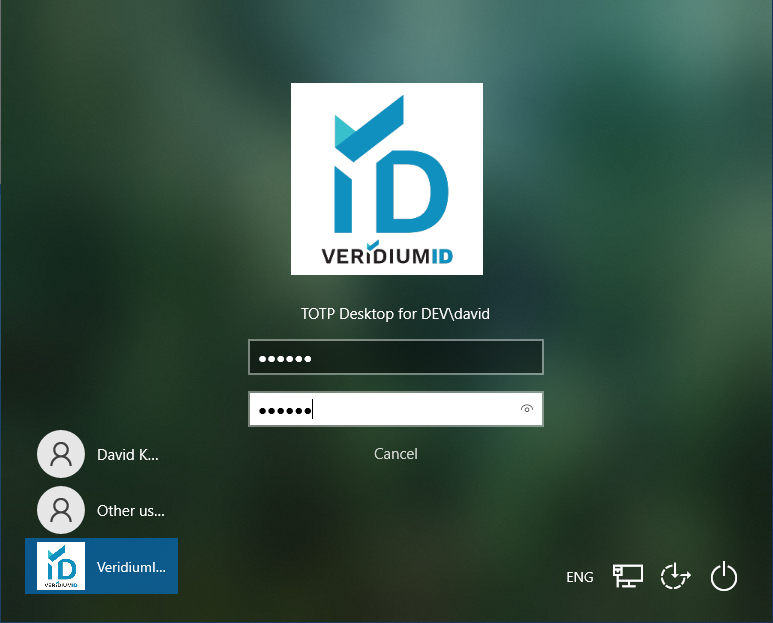Image resolution: width=773 pixels, height=623 pixels.
Task: Open the ENG input language switcher
Action: coord(580,577)
